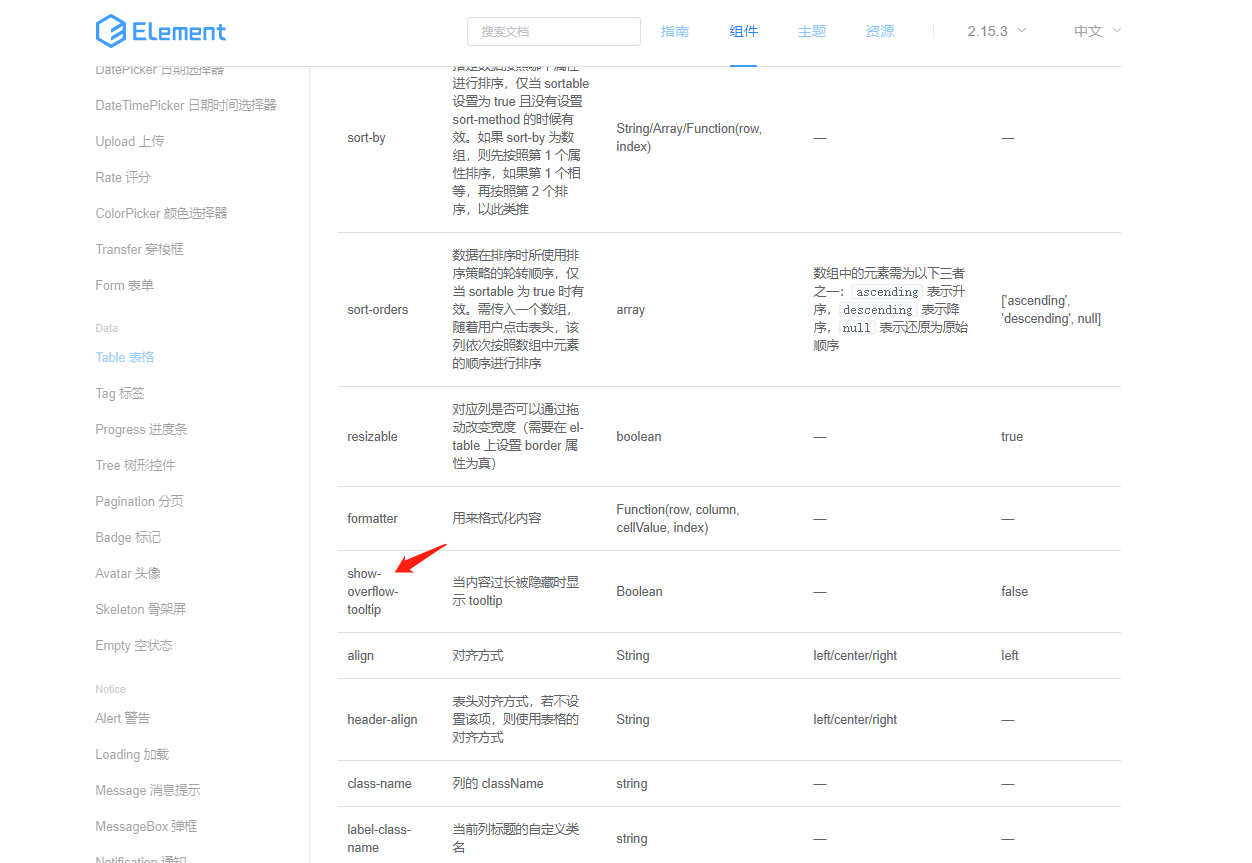Open the 中文 language switcher dropdown
1252x863 pixels.
(1089, 31)
